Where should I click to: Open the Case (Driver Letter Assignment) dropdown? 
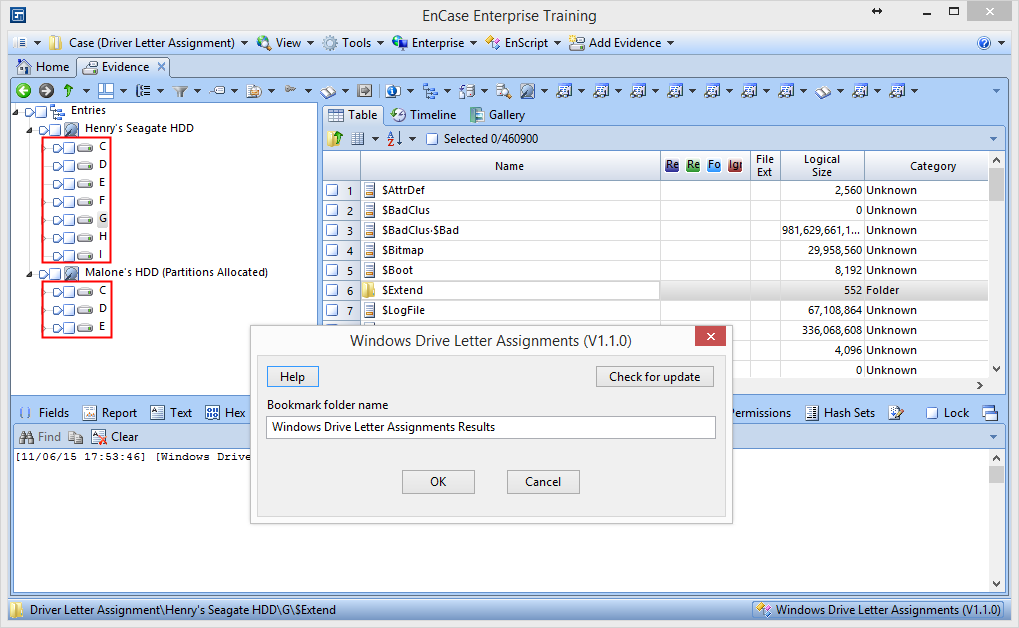pyautogui.click(x=152, y=43)
